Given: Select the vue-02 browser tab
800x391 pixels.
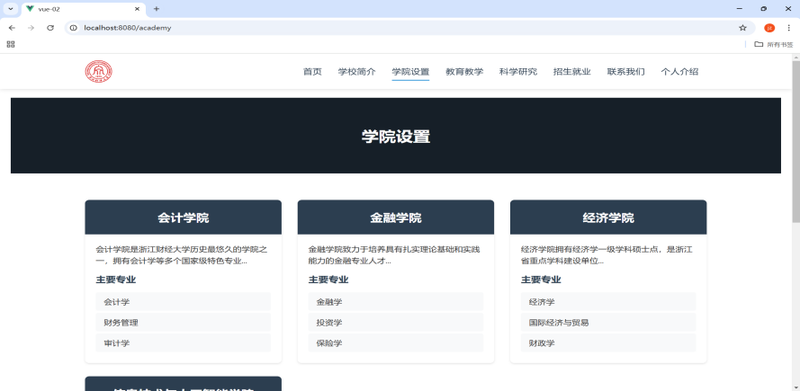Looking at the screenshot, I should [x=84, y=9].
